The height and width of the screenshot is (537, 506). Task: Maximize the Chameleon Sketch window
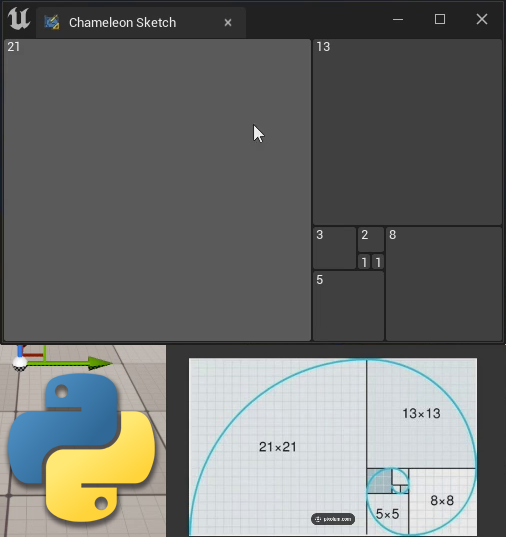440,19
